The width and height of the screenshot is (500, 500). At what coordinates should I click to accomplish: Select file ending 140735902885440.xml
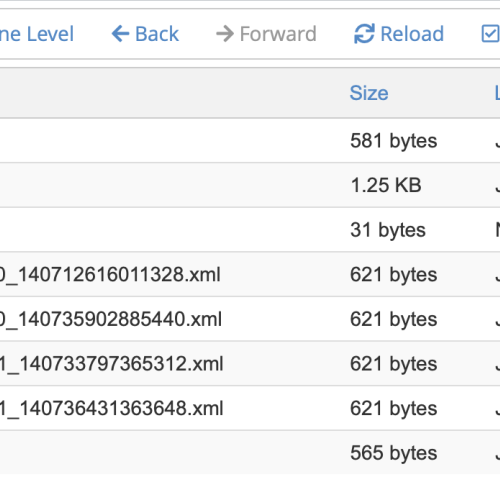(x=111, y=319)
